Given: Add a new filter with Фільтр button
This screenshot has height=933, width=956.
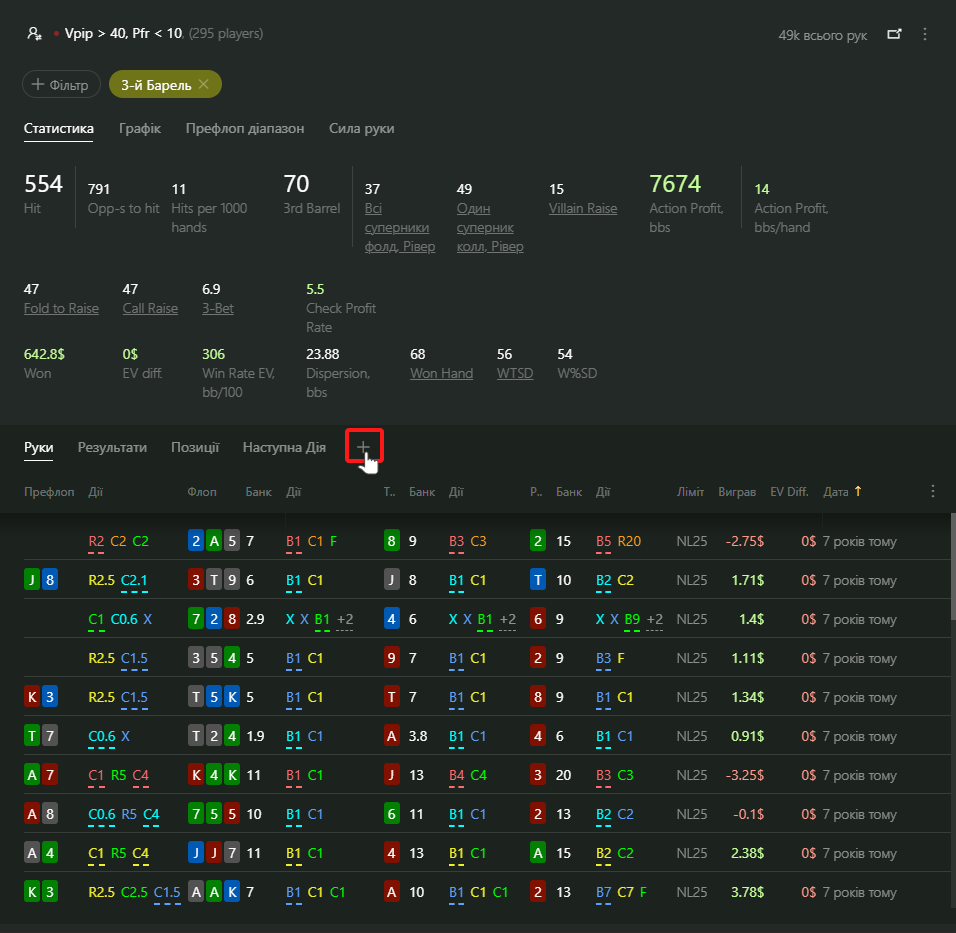Looking at the screenshot, I should (x=61, y=84).
